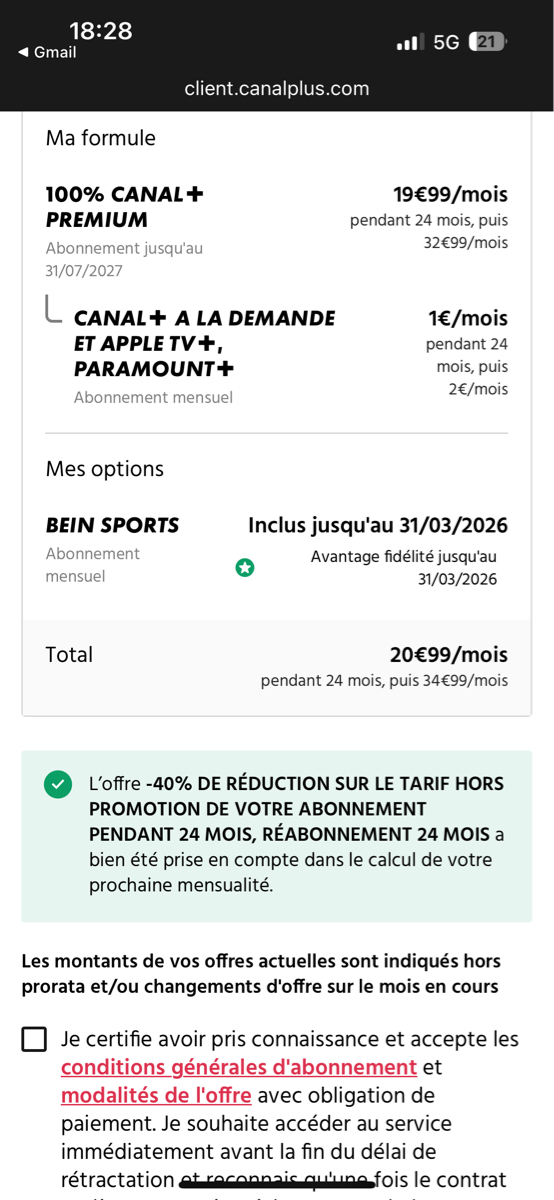Tap the green star loyalty icon
This screenshot has width=554, height=1200.
click(245, 568)
